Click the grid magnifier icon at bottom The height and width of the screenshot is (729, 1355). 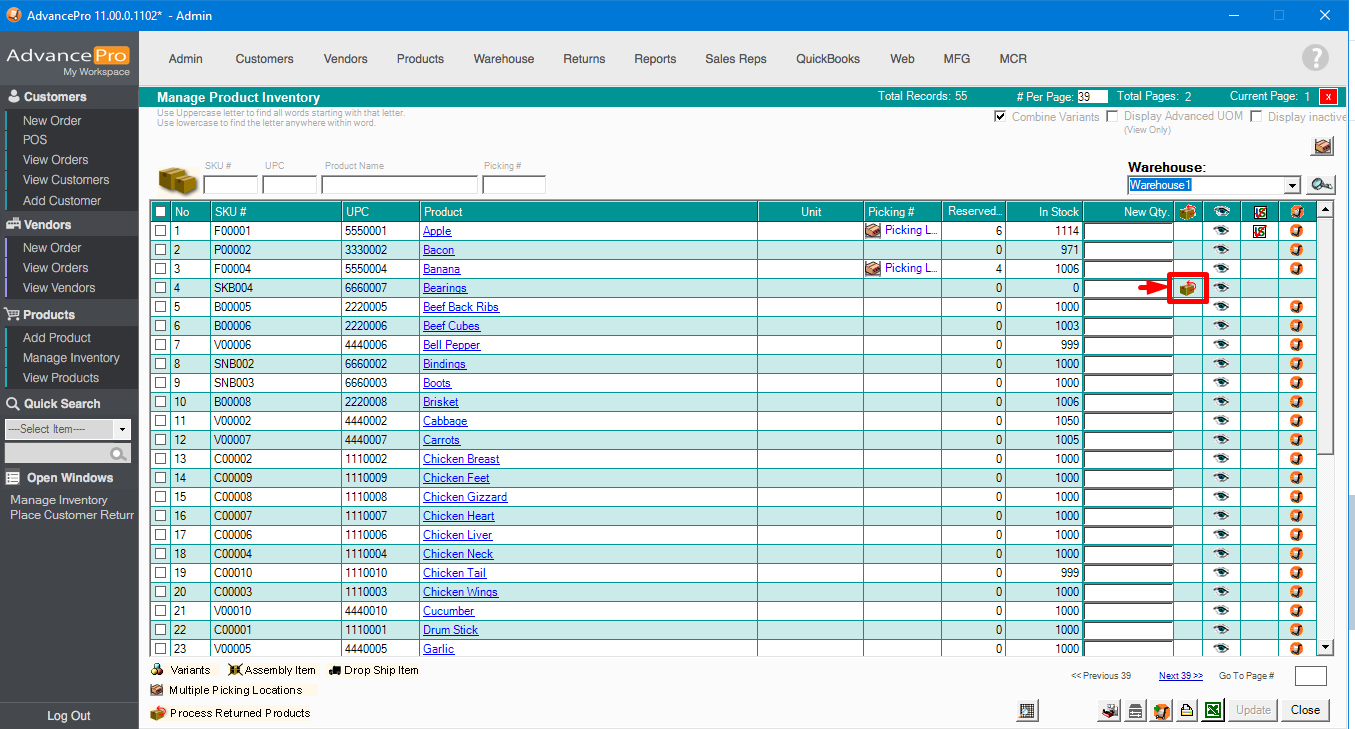click(1026, 711)
